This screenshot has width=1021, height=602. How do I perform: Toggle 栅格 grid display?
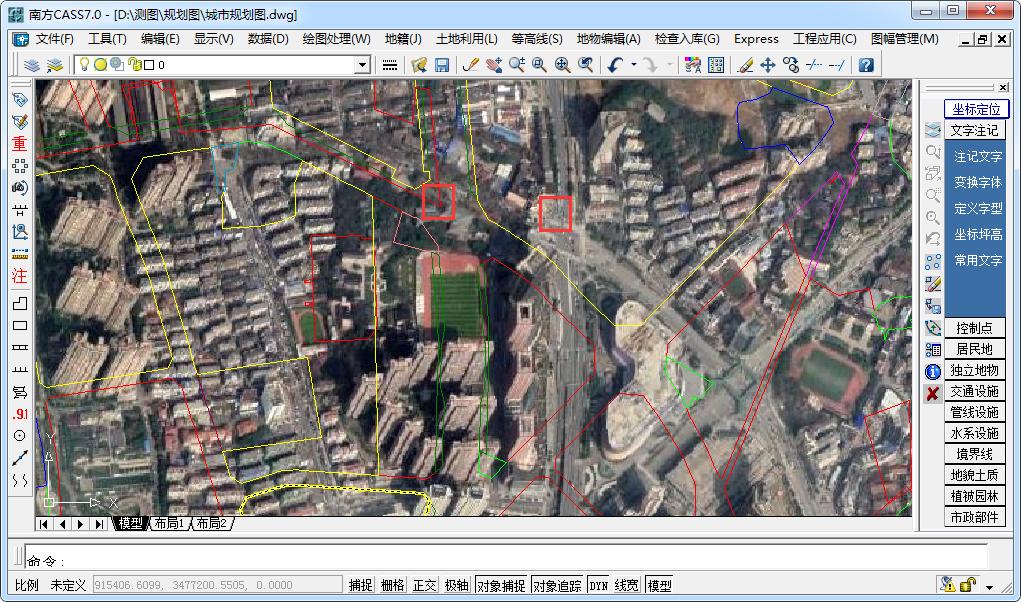392,585
